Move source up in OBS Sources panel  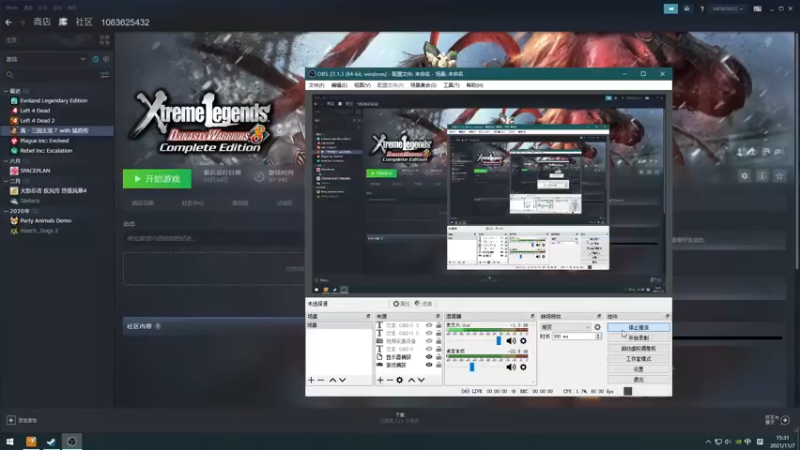tap(411, 380)
